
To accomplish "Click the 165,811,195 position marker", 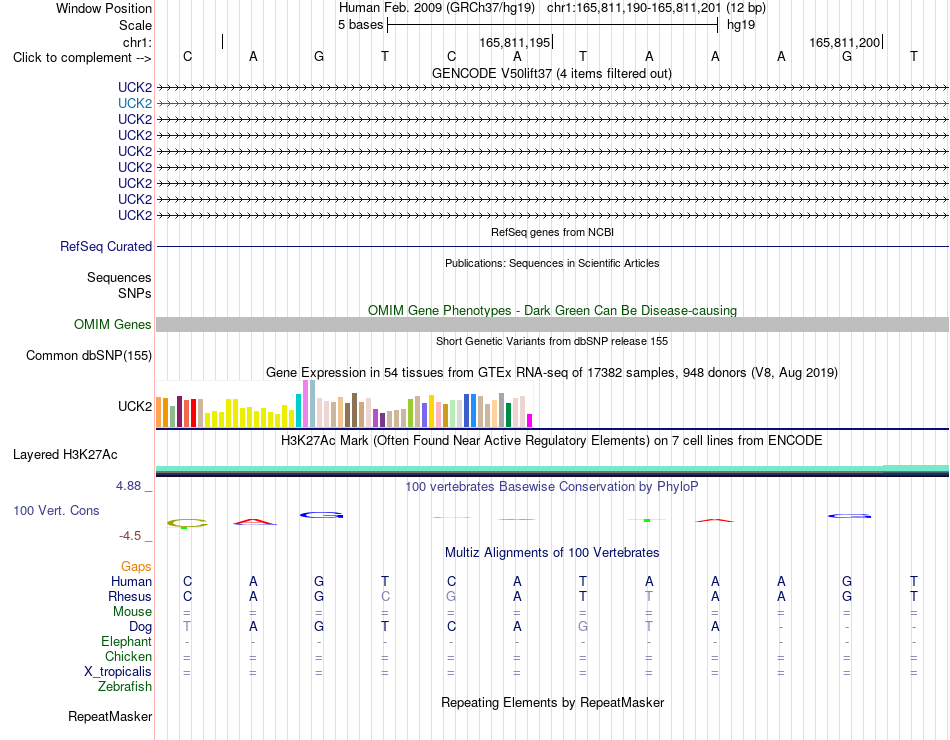I will (x=514, y=42).
